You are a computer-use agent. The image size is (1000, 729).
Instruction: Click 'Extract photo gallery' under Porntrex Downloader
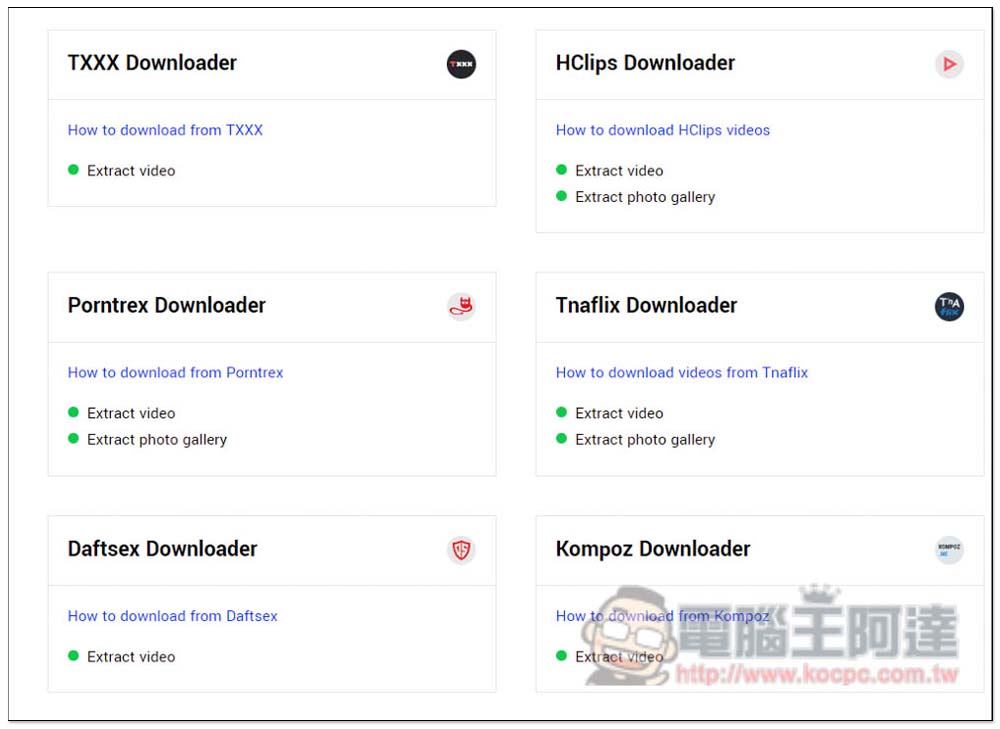(x=157, y=440)
